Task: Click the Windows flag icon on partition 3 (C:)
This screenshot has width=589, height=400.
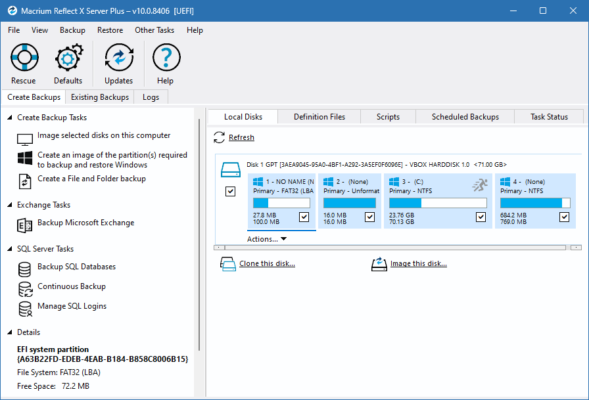Action: [394, 182]
